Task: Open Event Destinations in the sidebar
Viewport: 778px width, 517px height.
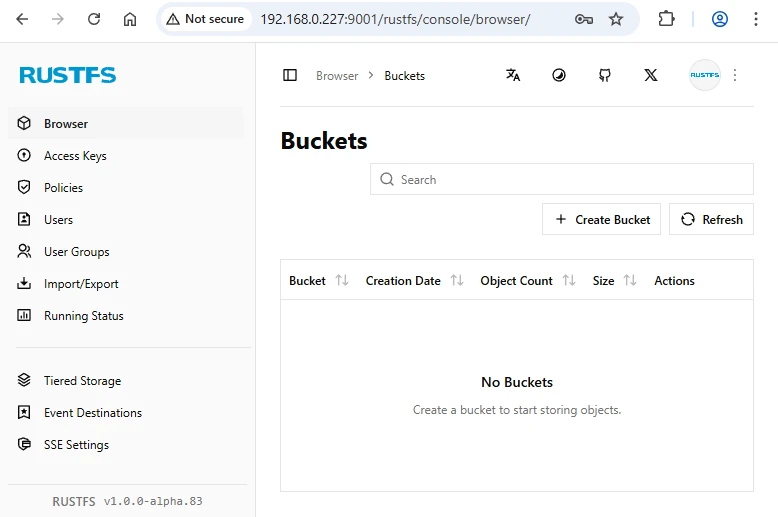Action: [x=126, y=413]
